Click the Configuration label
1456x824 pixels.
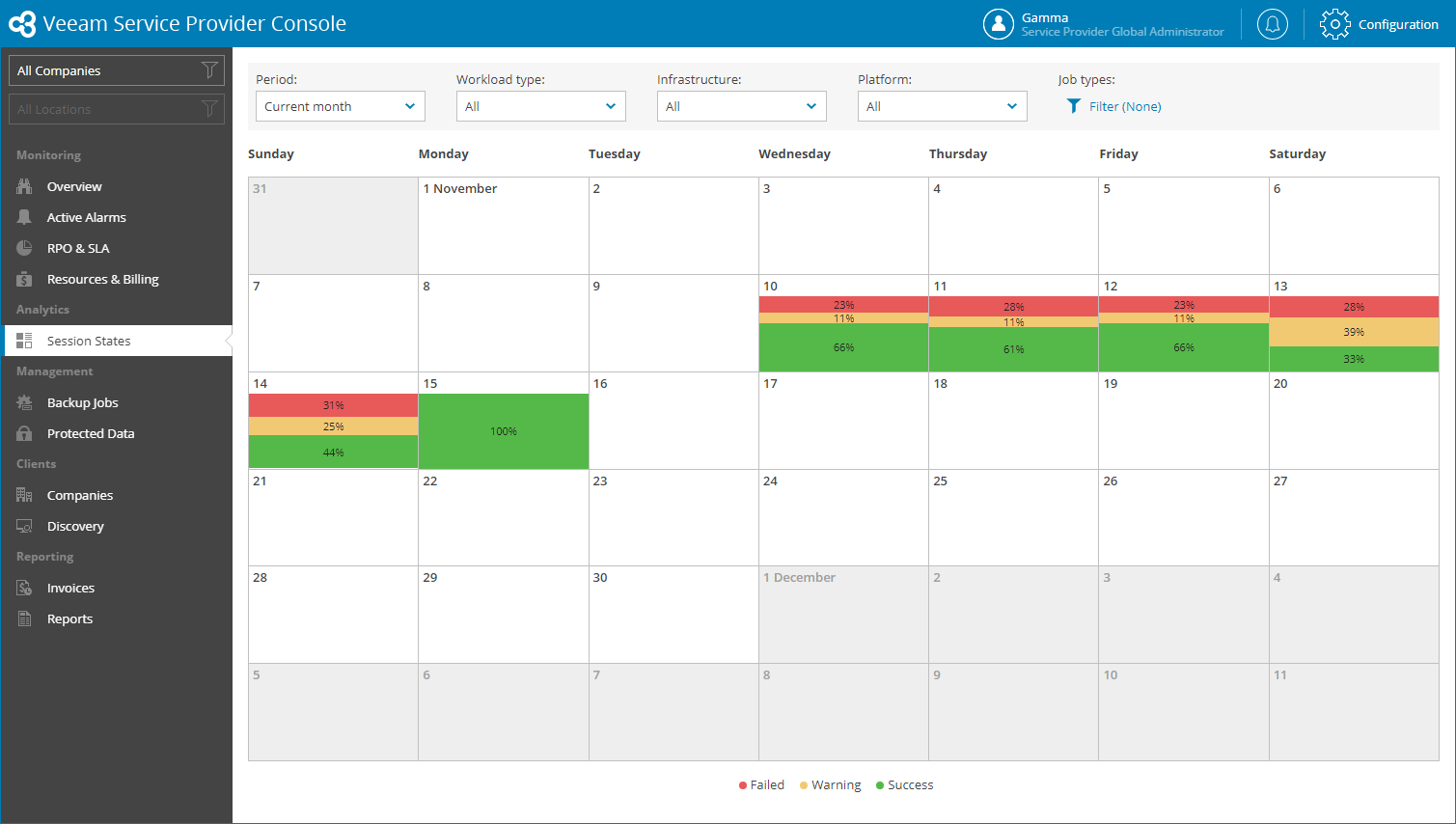pos(1398,24)
